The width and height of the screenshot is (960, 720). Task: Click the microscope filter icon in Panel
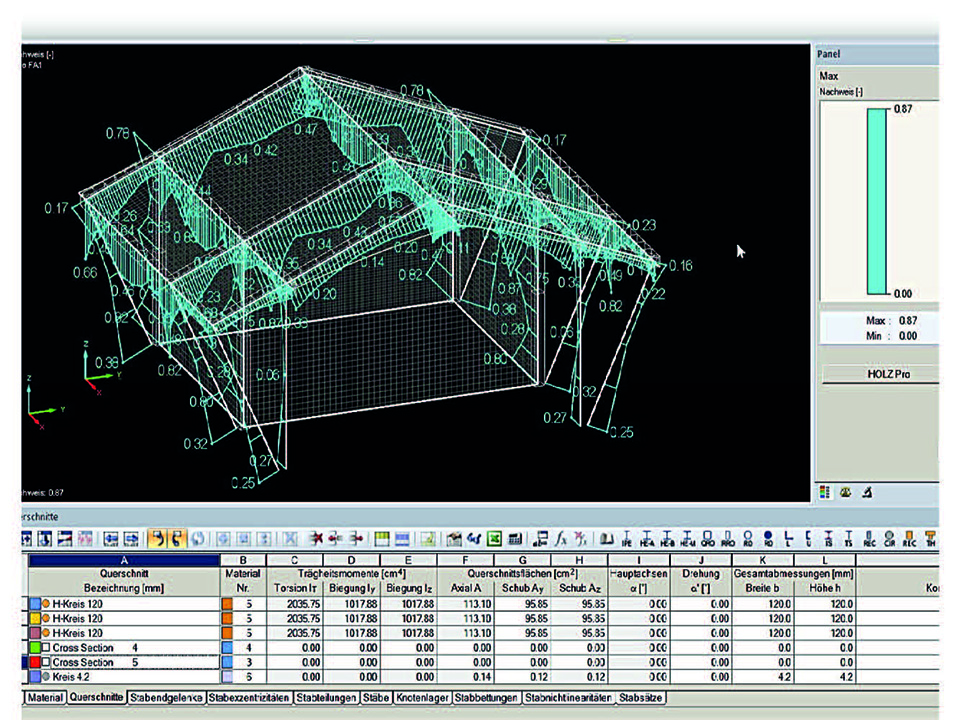tap(867, 492)
